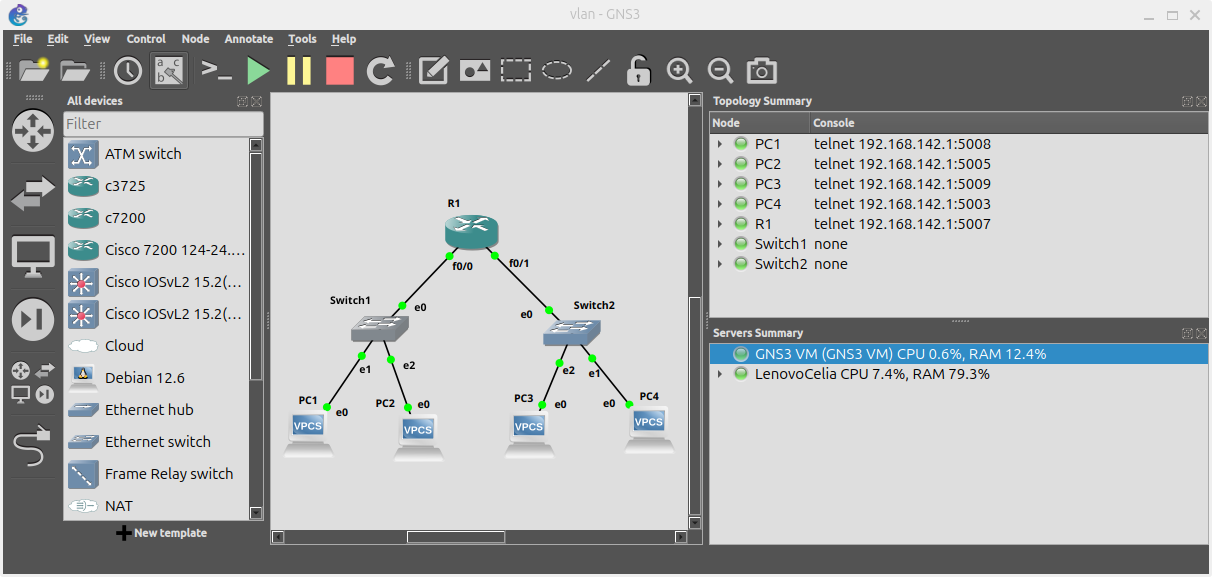Image resolution: width=1212 pixels, height=577 pixels.
Task: Stop all nodes with red square
Action: point(340,71)
